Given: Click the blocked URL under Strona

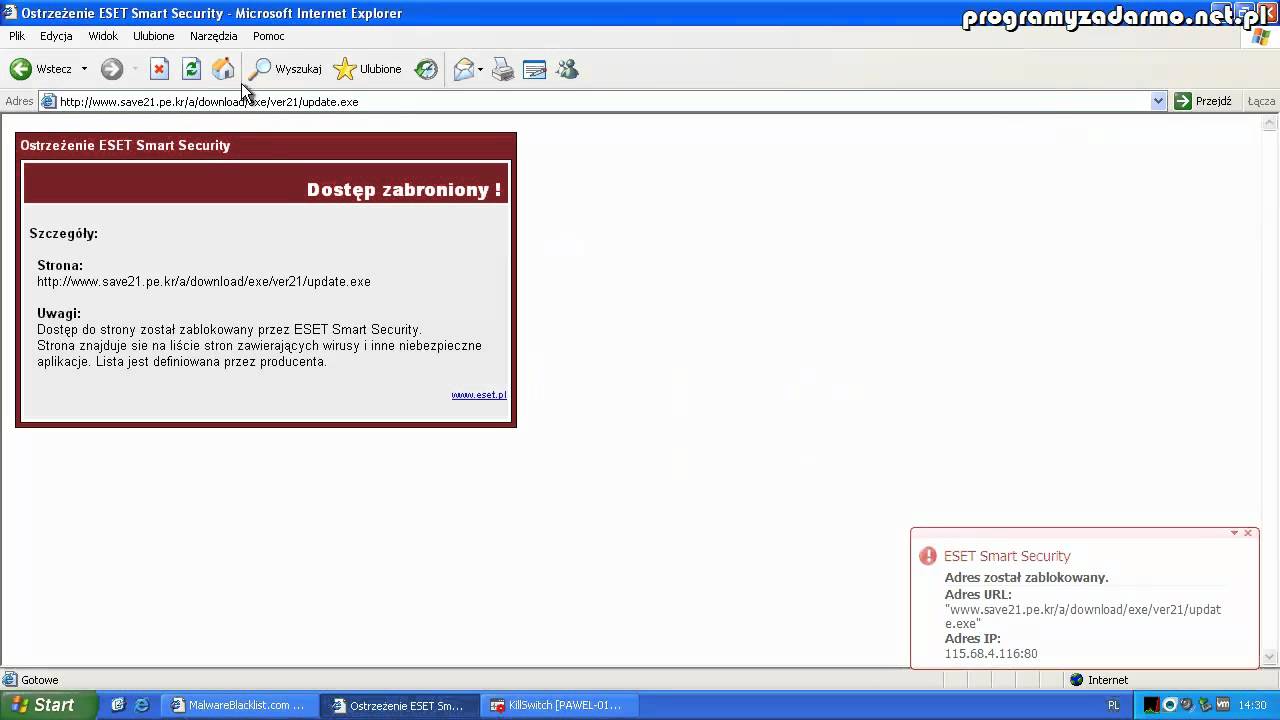Looking at the screenshot, I should 204,282.
